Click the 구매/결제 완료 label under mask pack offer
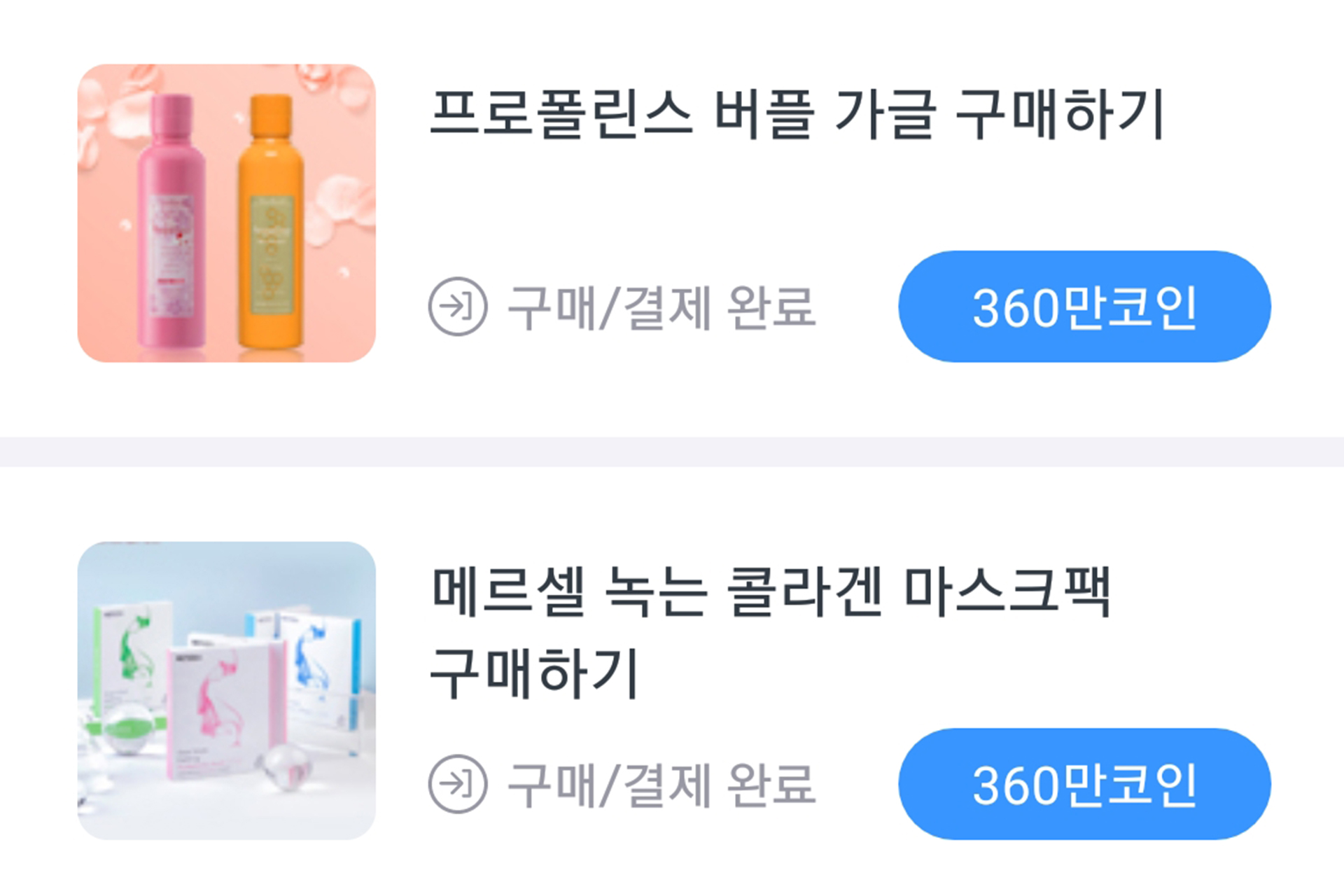Viewport: 1344px width, 896px height. [661, 785]
